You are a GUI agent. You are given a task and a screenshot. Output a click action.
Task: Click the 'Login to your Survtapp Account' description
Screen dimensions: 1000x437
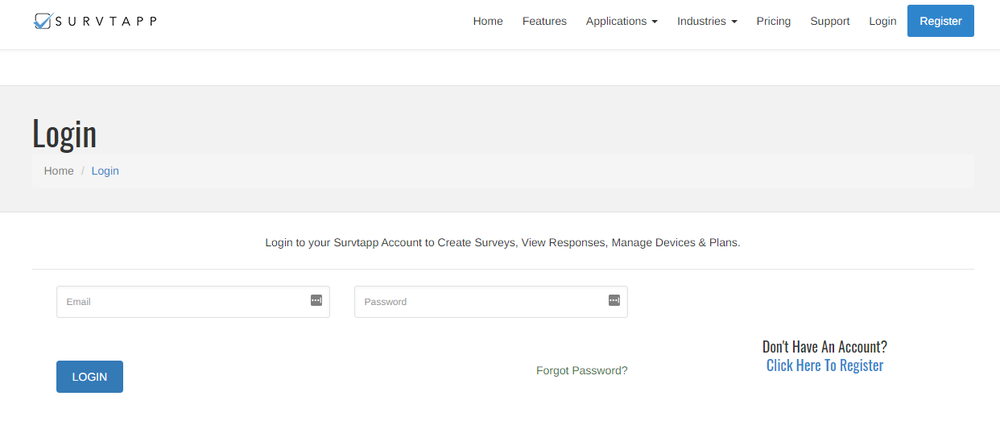503,243
